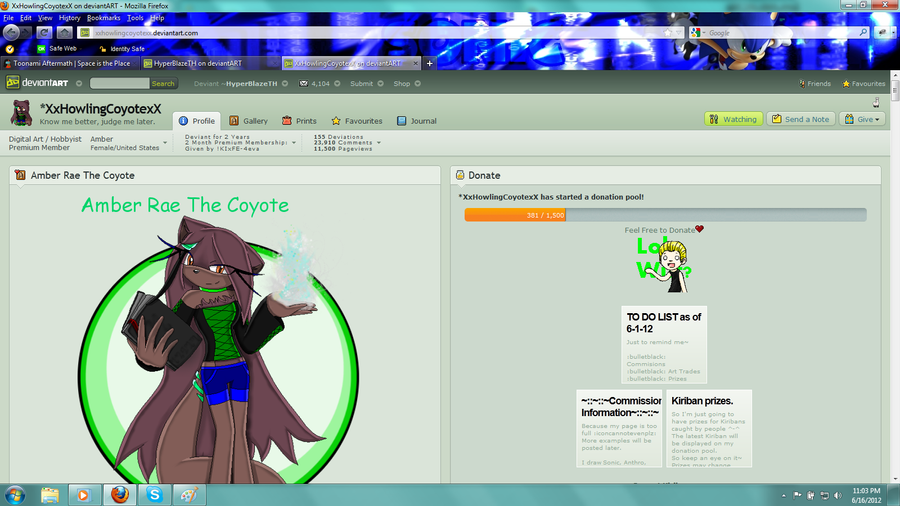The width and height of the screenshot is (900, 506).
Task: Expand the Shop dropdown arrow
Action: pos(418,84)
